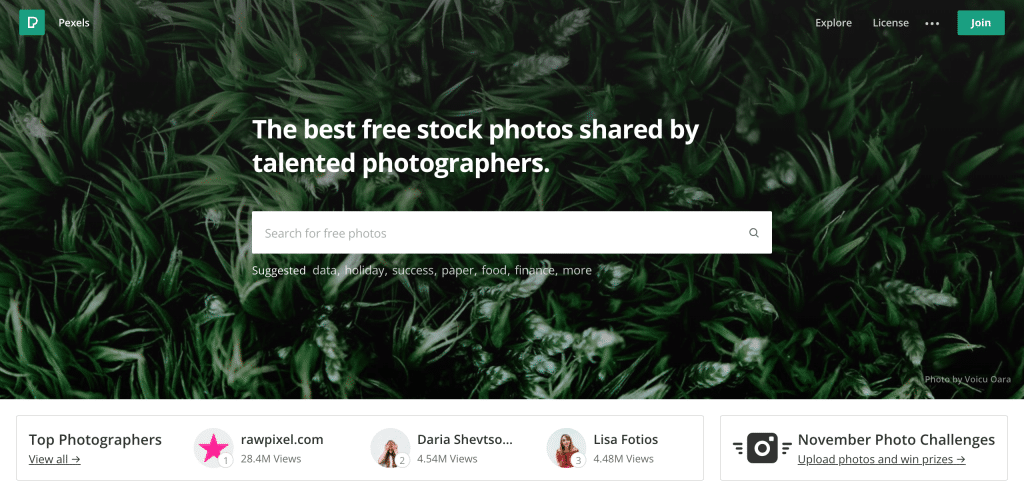Click 'View all' top photographers link

pos(55,459)
